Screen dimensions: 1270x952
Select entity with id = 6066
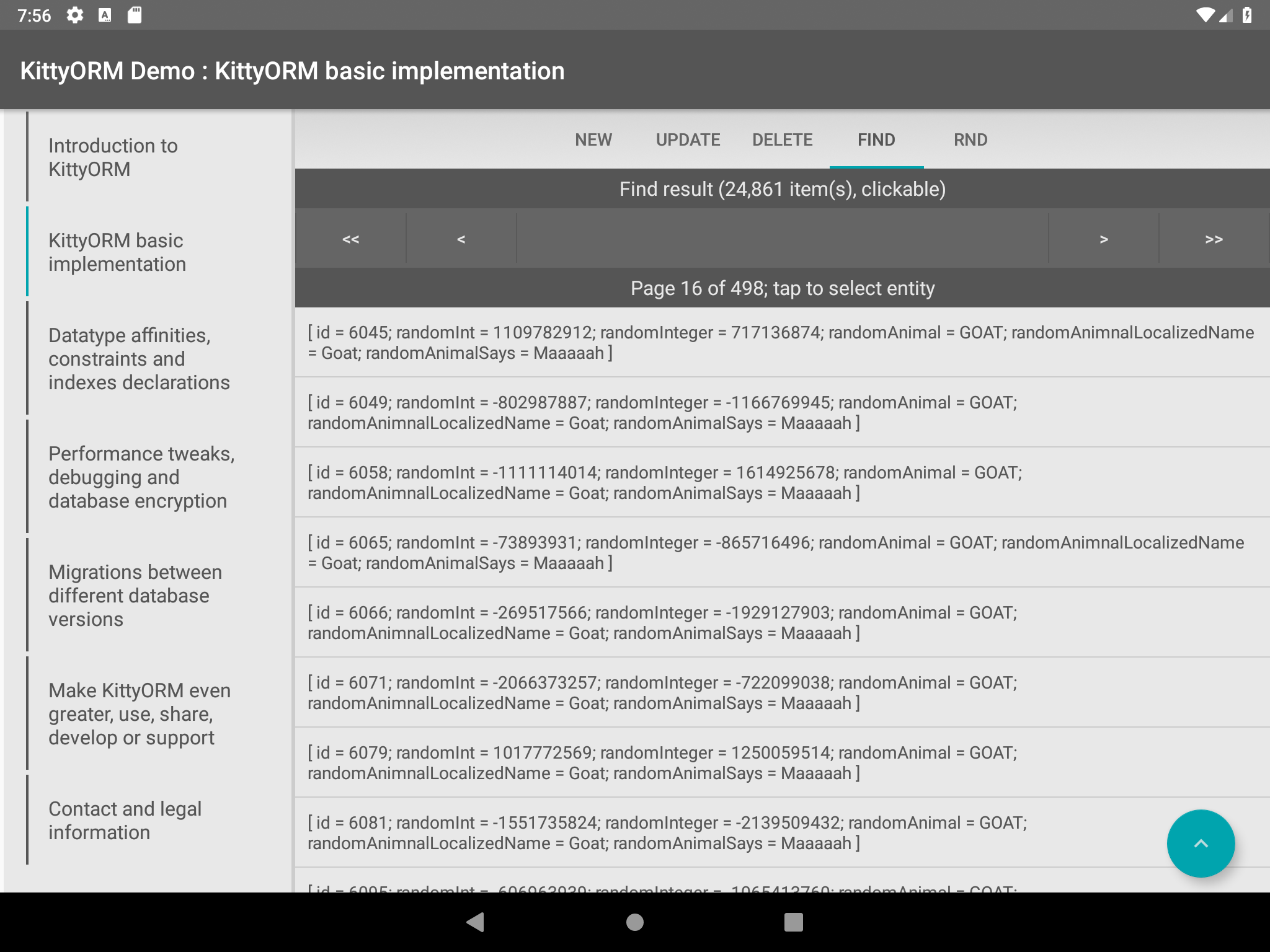tap(783, 623)
